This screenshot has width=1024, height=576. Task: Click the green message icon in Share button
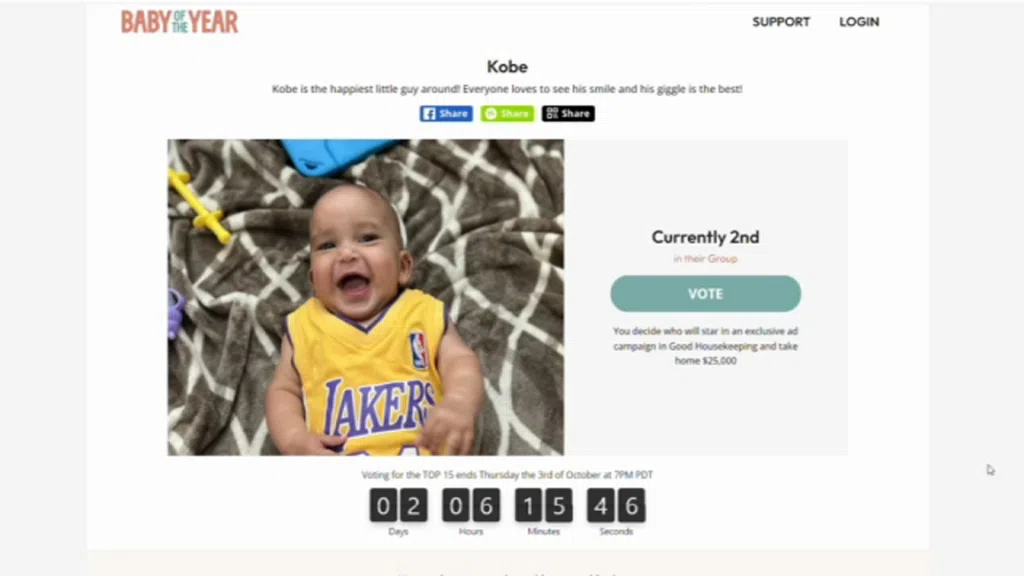coord(491,114)
